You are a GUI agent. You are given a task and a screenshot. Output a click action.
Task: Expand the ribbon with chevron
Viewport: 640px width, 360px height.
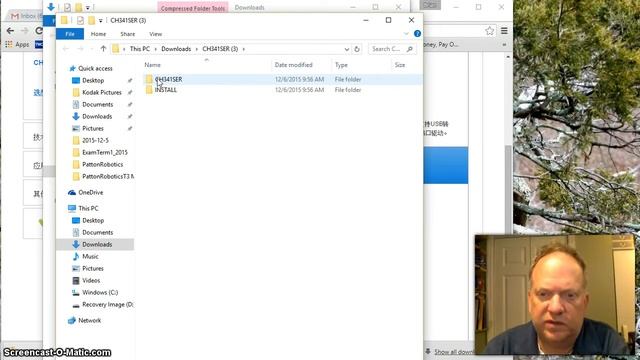tap(406, 34)
